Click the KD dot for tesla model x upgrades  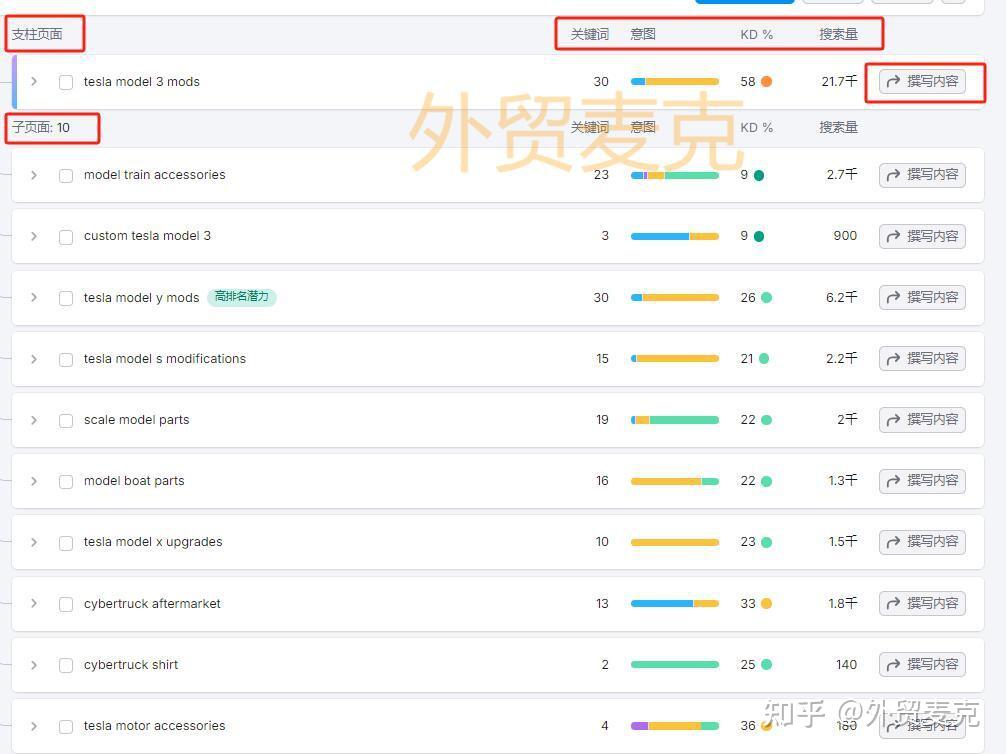(766, 542)
